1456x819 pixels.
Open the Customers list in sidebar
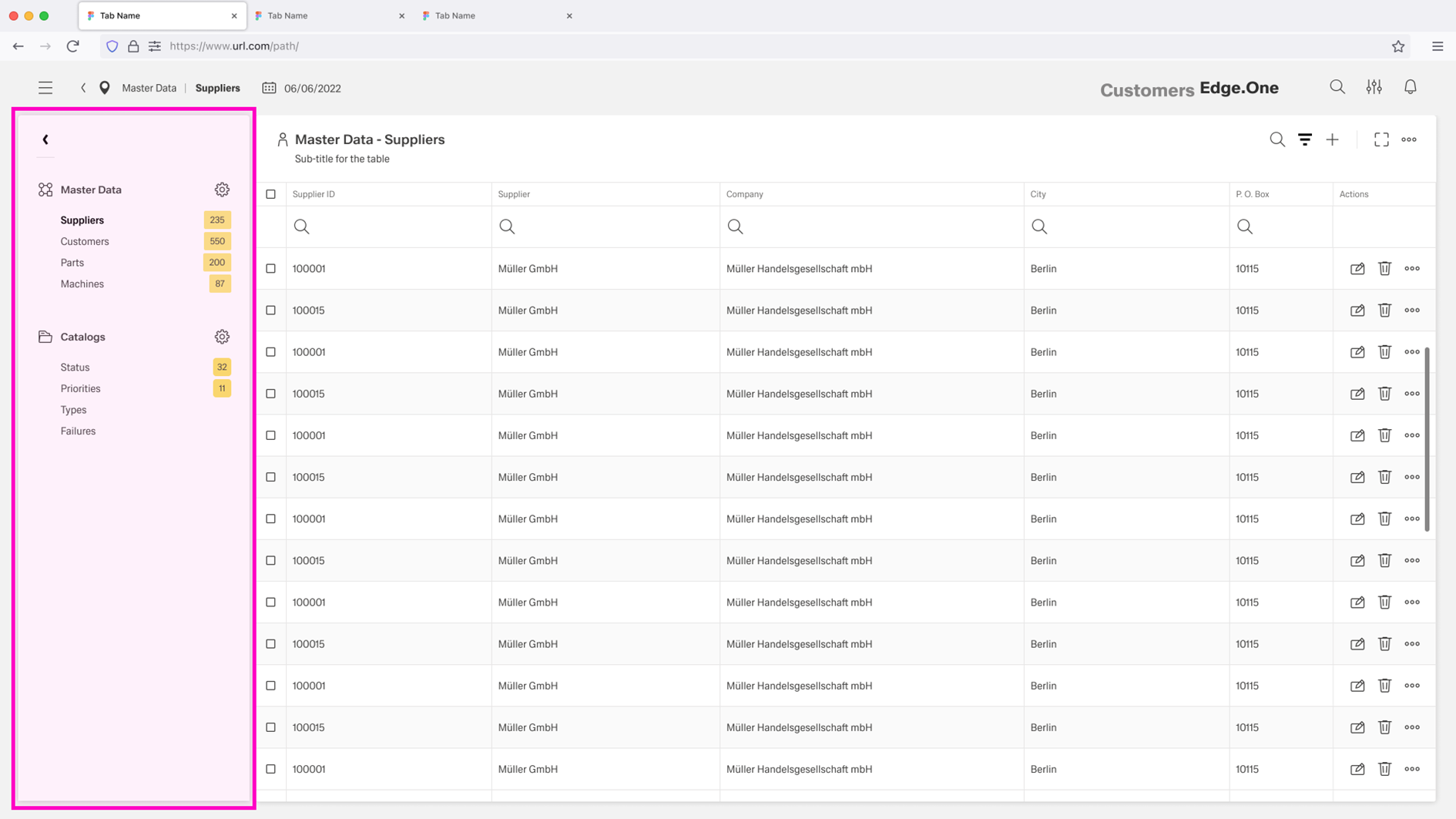pyautogui.click(x=85, y=241)
